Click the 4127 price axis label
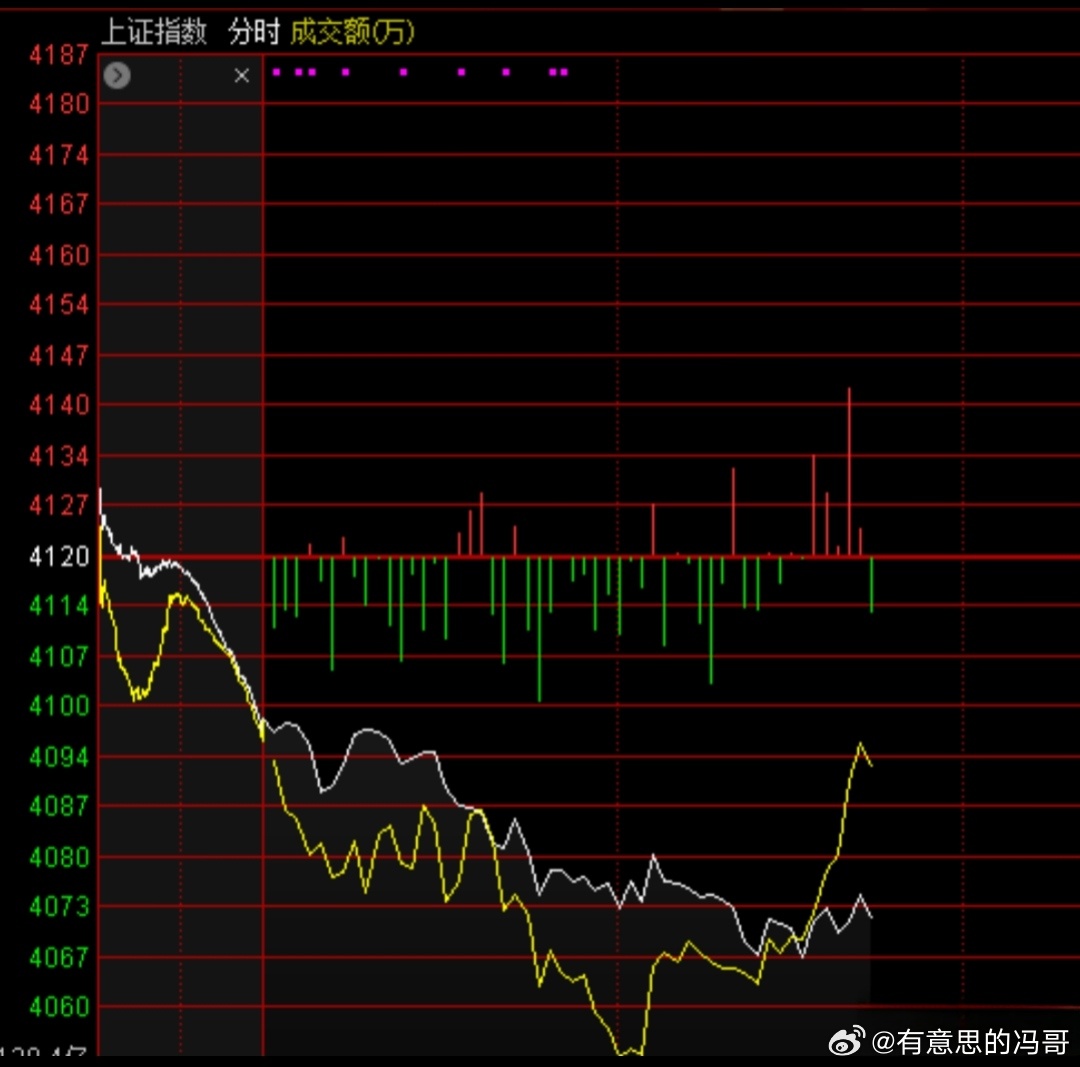The width and height of the screenshot is (1080, 1067). click(59, 506)
